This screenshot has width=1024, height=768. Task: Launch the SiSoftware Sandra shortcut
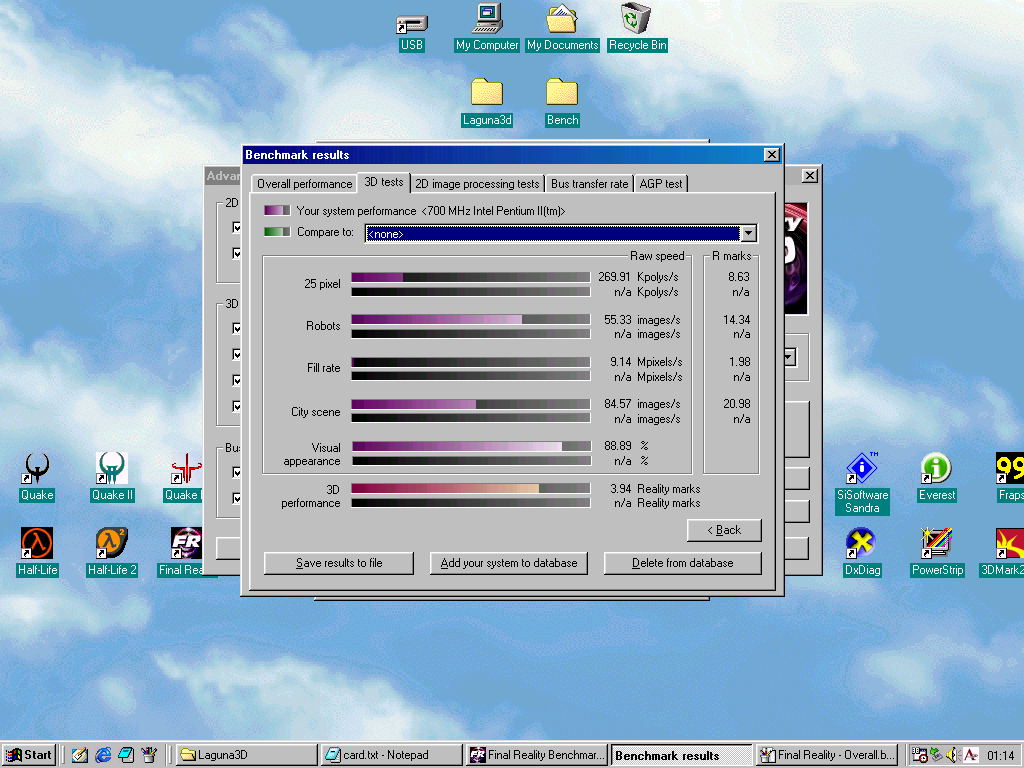point(862,468)
